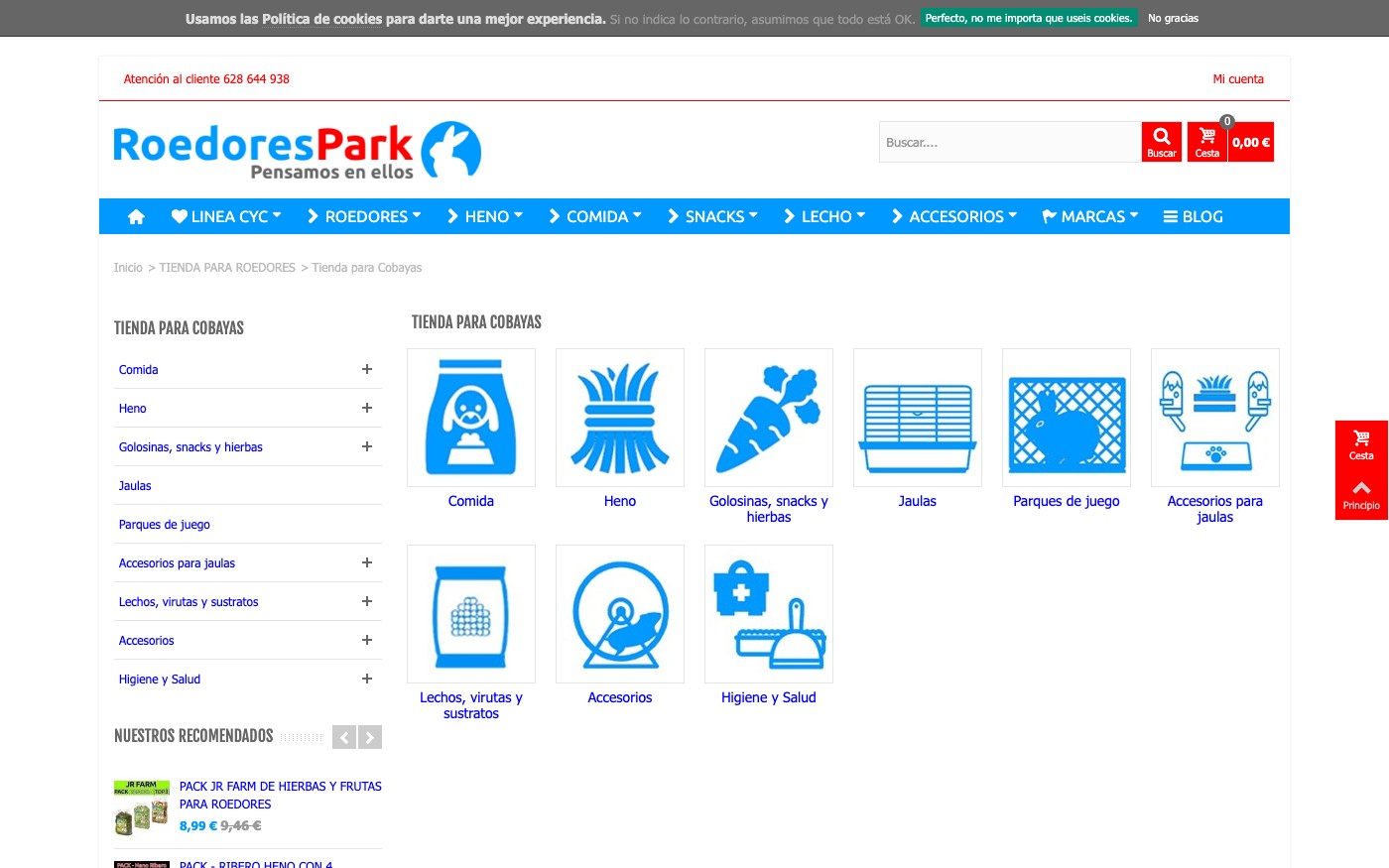Expand Golosinas, snacks y hierbas sidebar item

(x=367, y=446)
